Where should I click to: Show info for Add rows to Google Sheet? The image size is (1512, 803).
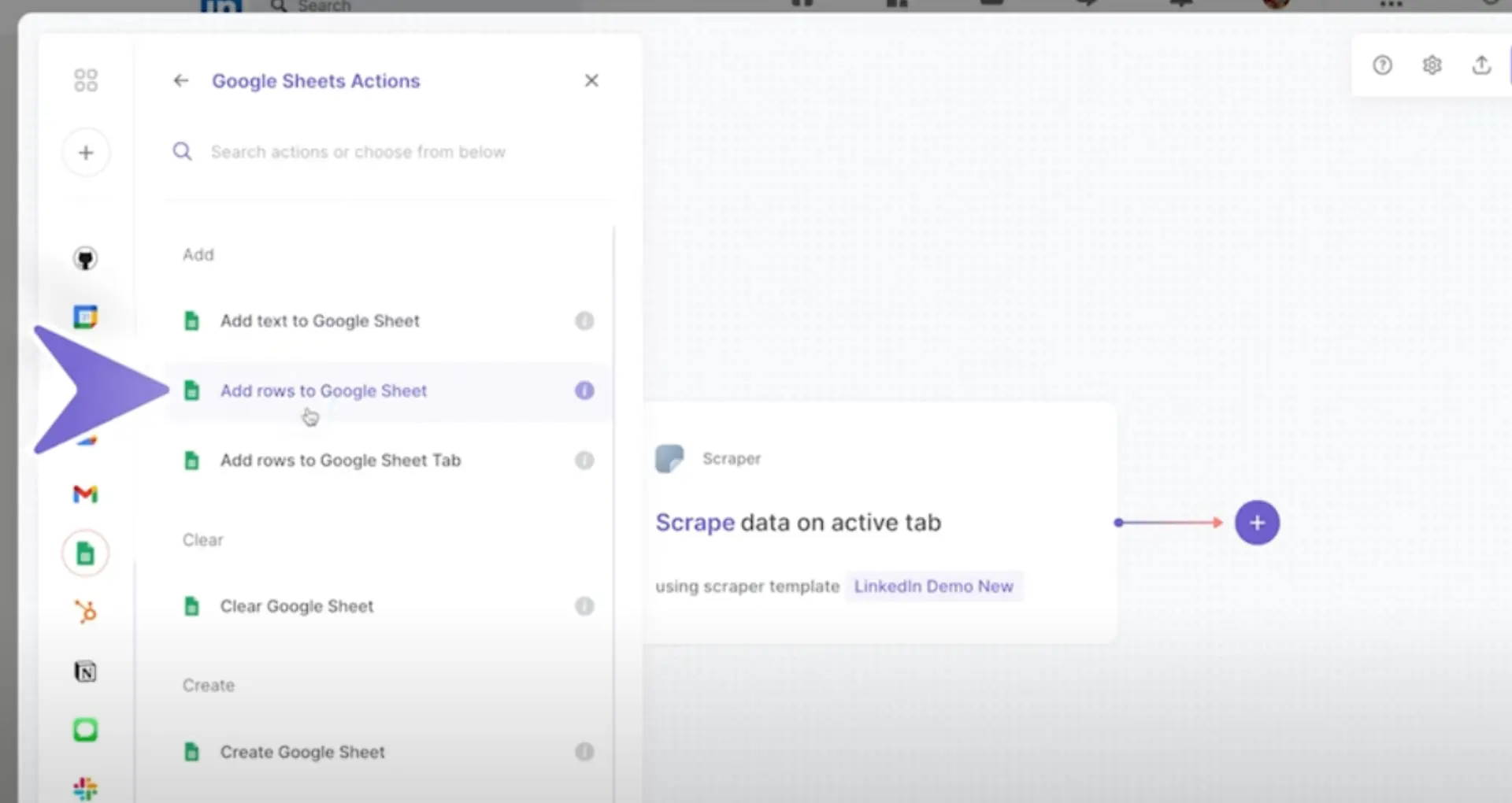[584, 390]
